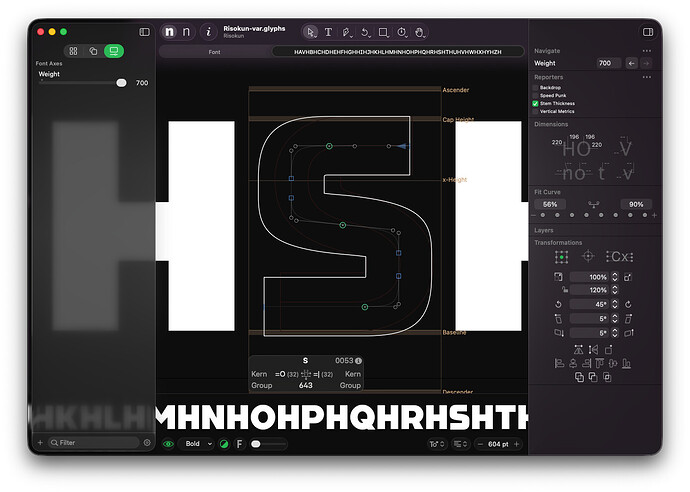The height and width of the screenshot is (492, 690).
Task: Click Fit Curve handle icon
Action: [x=593, y=204]
